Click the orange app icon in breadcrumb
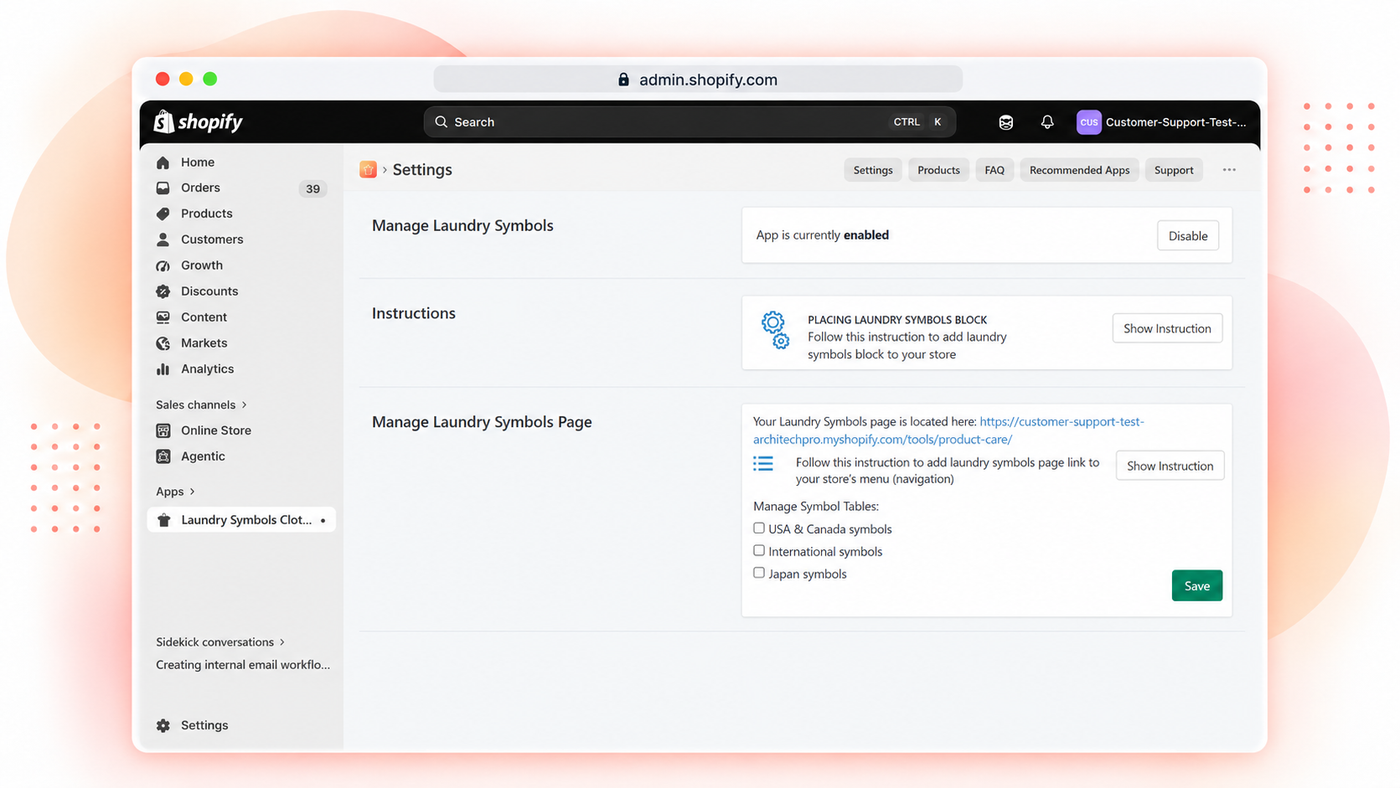1400x788 pixels. (x=368, y=170)
